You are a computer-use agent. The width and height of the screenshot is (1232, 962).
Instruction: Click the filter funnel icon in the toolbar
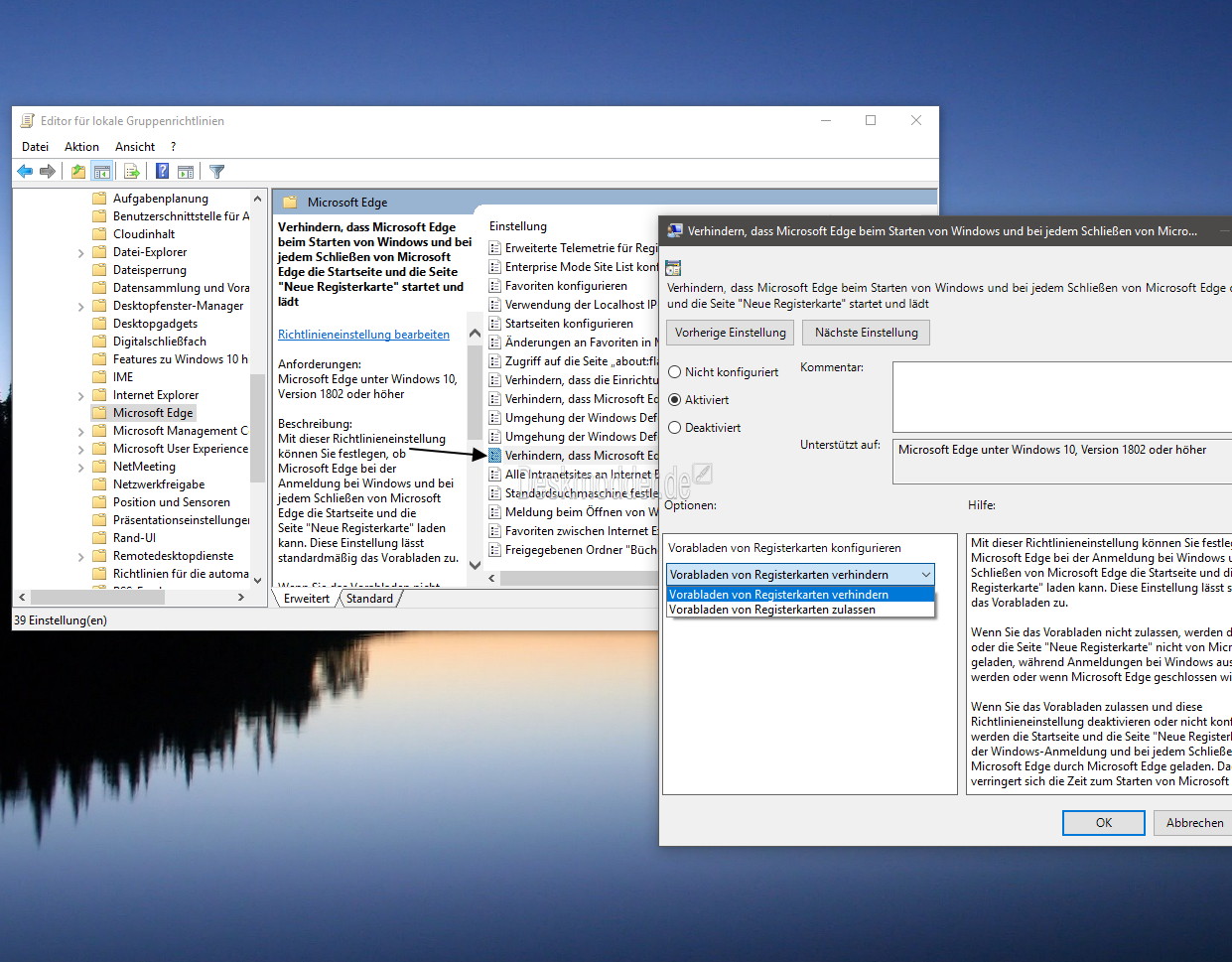217,172
